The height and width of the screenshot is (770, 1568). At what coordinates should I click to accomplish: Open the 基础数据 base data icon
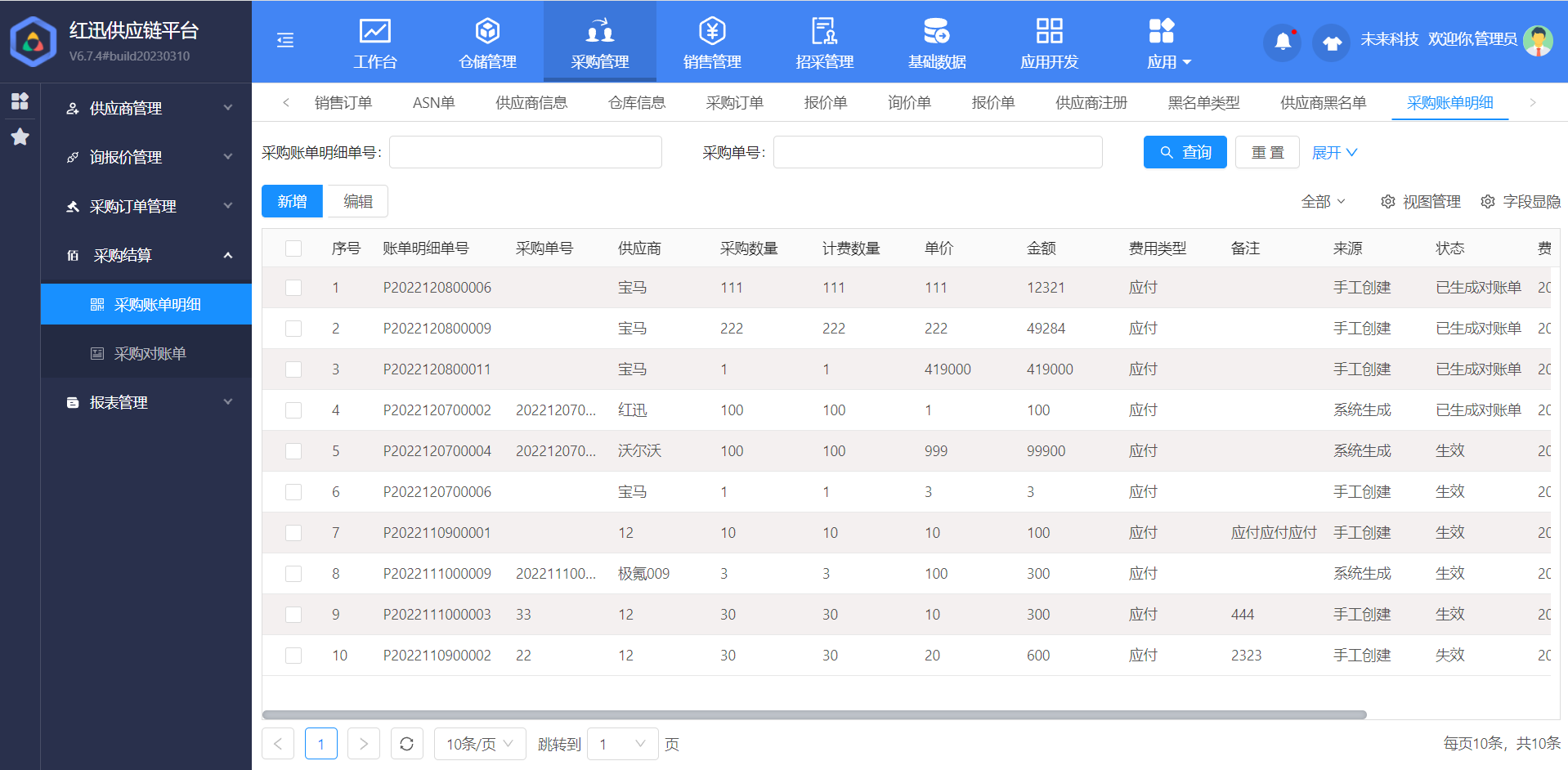tap(937, 31)
